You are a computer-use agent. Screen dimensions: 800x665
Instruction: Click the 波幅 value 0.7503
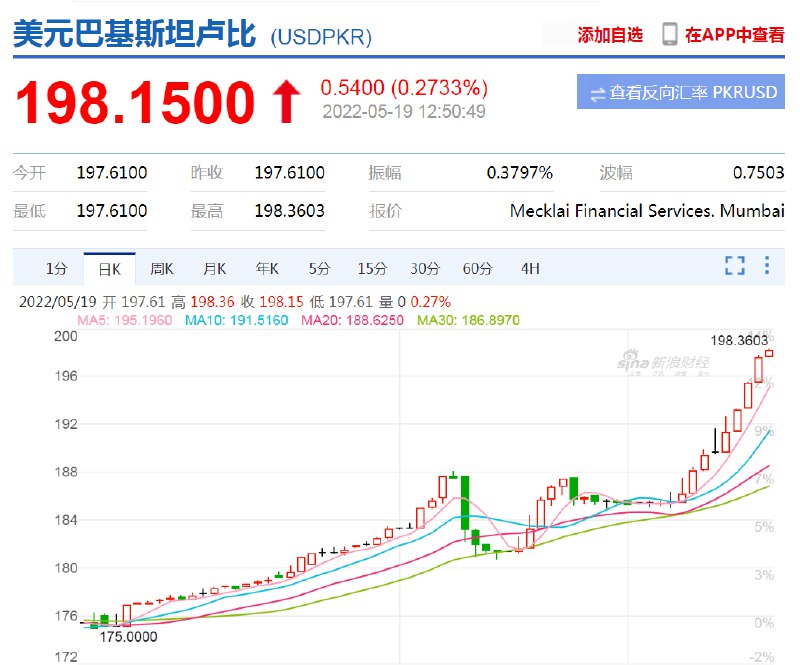[x=759, y=173]
